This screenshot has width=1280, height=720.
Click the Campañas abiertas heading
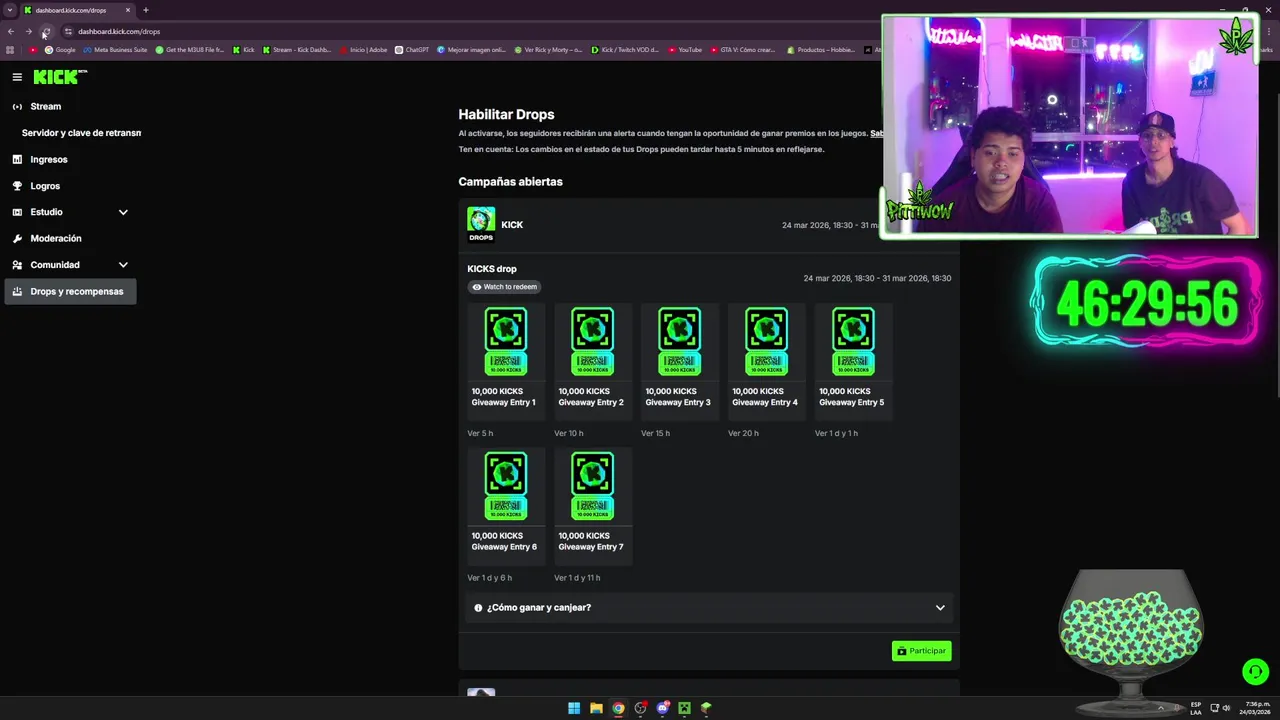click(x=510, y=182)
